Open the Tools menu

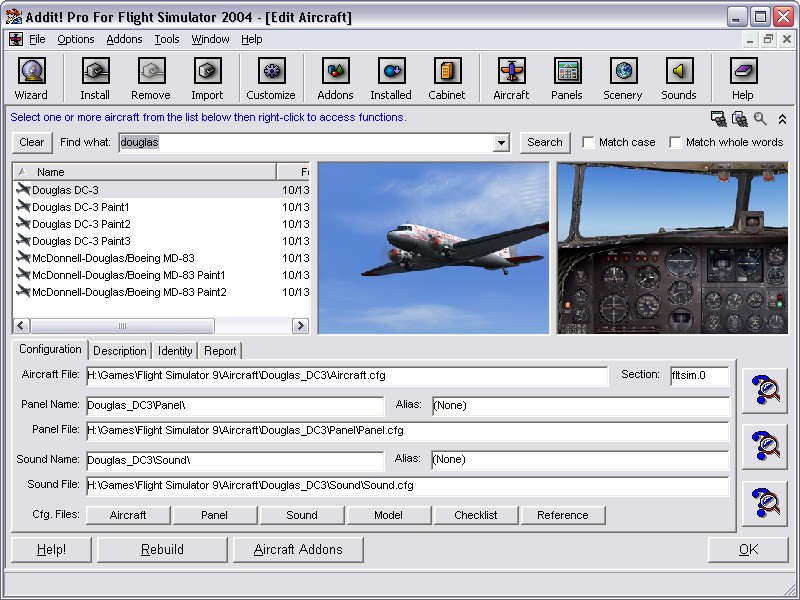(x=167, y=39)
